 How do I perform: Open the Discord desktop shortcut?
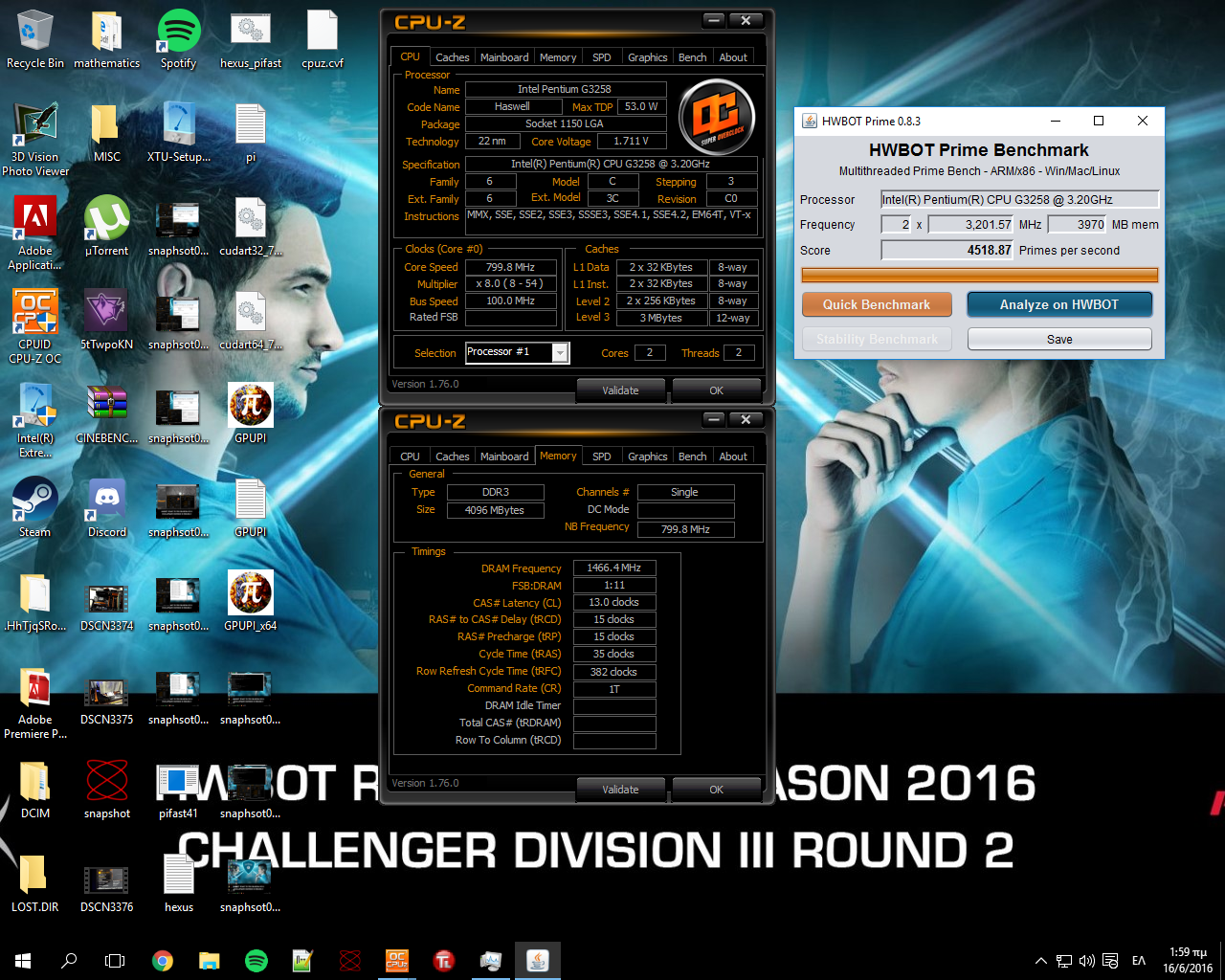click(x=107, y=508)
